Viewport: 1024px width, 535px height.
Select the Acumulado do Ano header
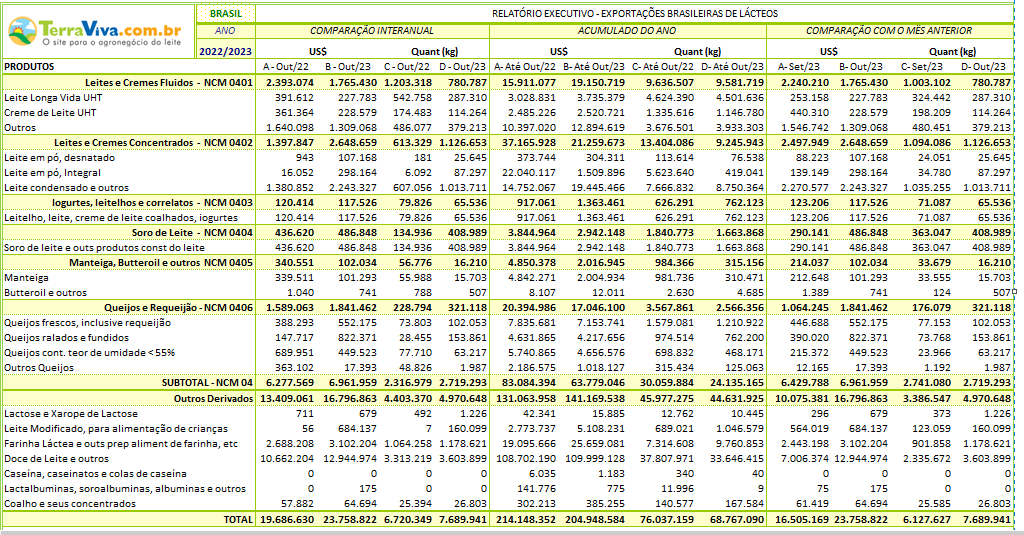coord(627,31)
